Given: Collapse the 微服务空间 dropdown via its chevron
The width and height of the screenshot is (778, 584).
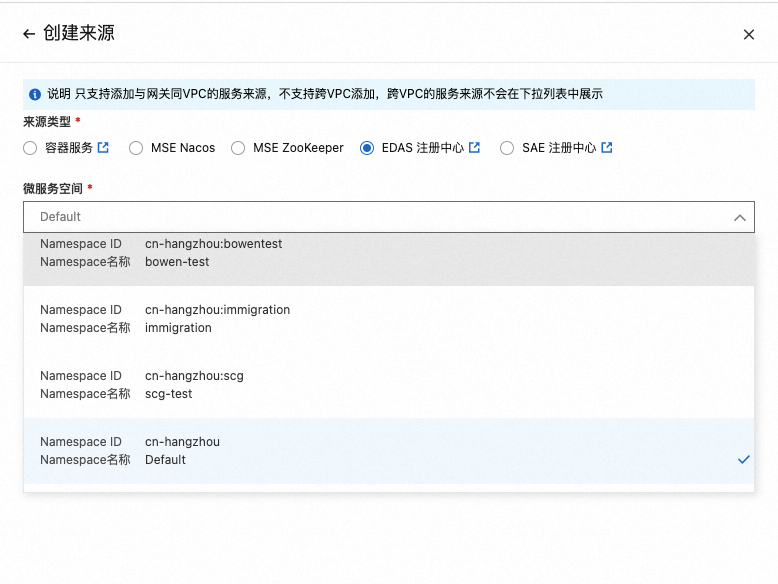Looking at the screenshot, I should coord(740,217).
